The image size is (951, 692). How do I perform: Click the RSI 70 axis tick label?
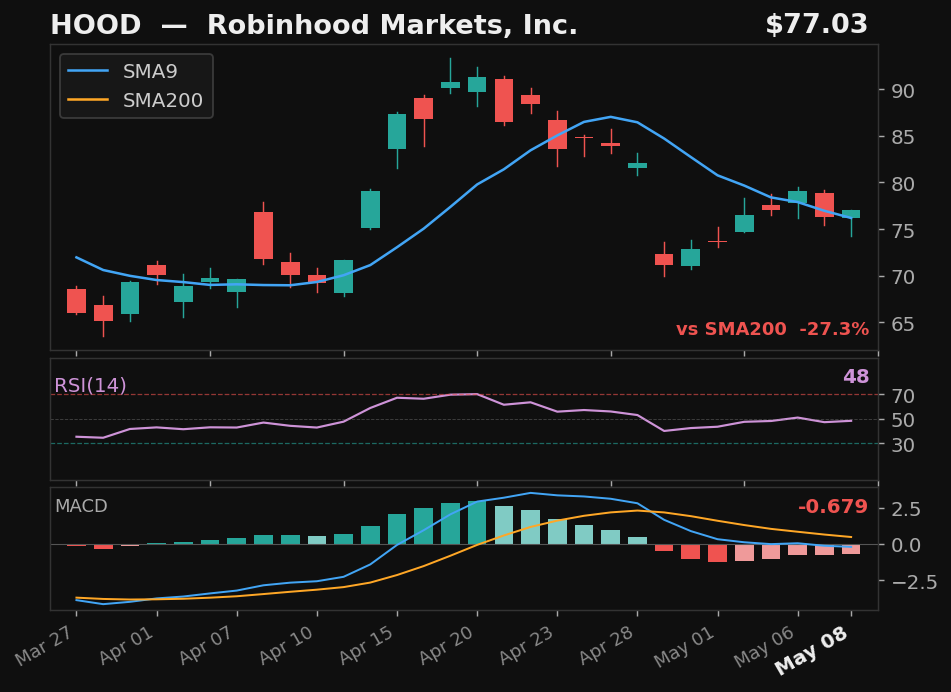click(902, 396)
